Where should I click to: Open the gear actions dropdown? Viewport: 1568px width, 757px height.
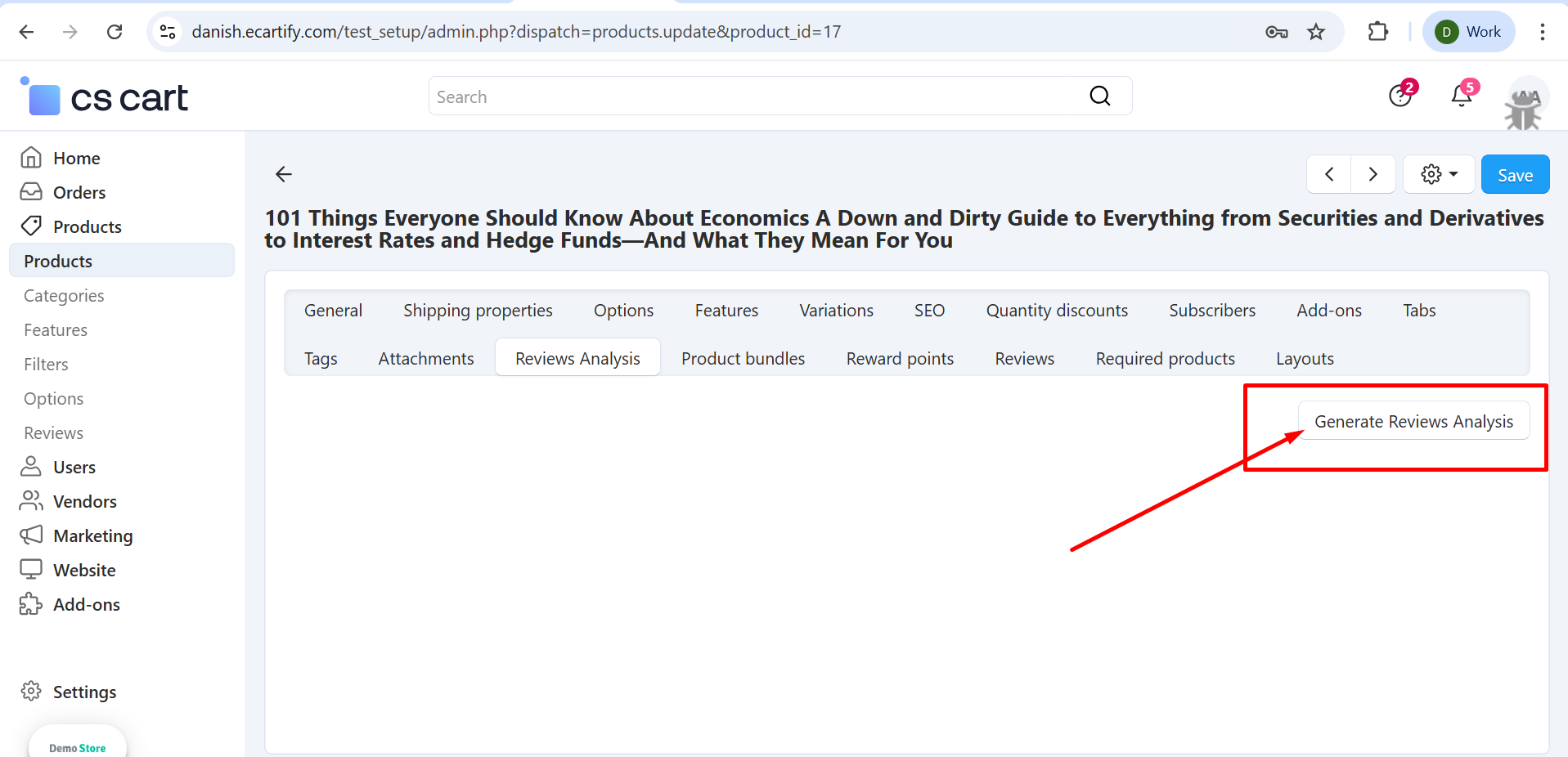pyautogui.click(x=1438, y=174)
